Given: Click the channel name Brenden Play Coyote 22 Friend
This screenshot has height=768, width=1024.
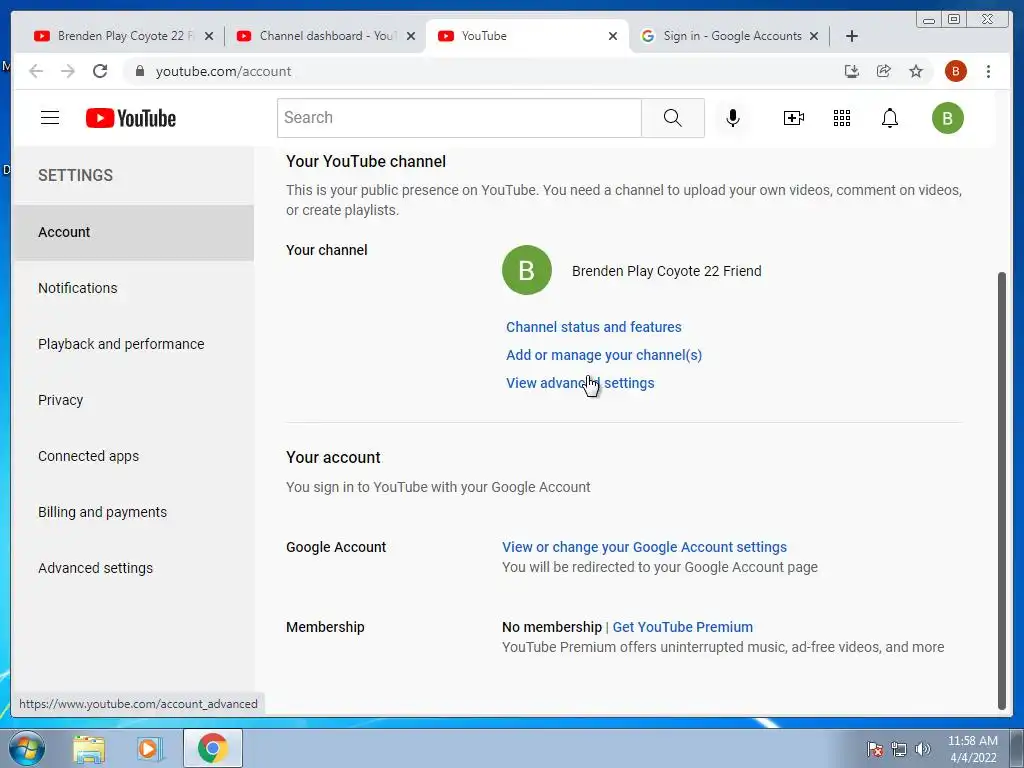Looking at the screenshot, I should click(666, 271).
